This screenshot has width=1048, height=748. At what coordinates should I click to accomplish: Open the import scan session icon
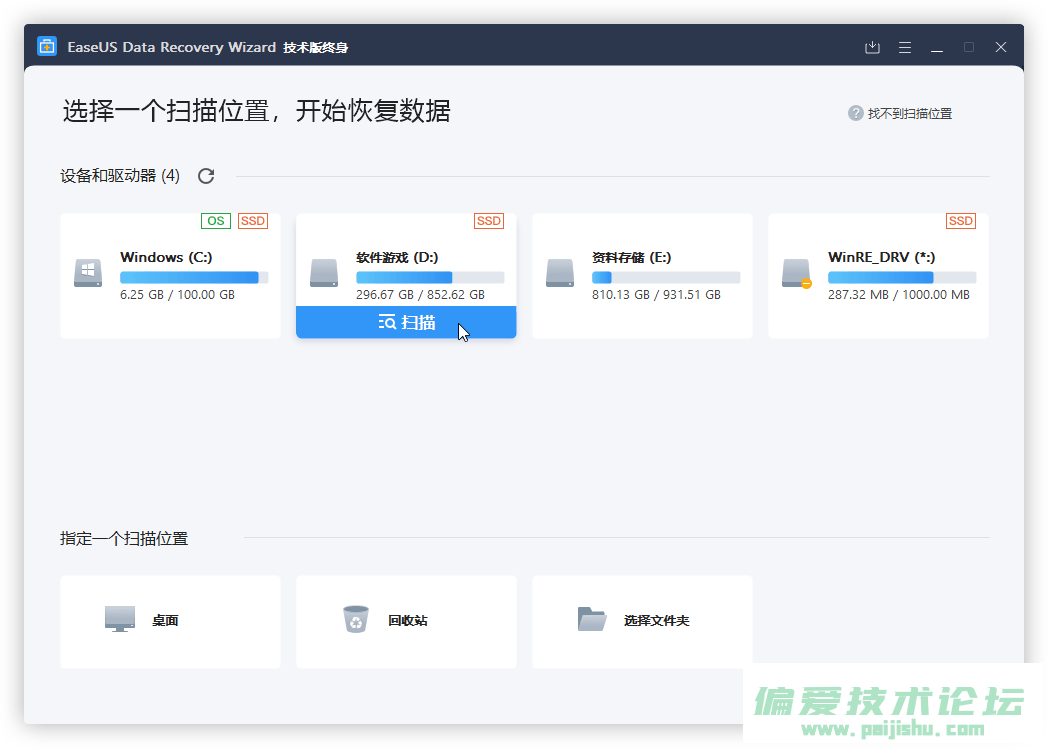pyautogui.click(x=872, y=47)
